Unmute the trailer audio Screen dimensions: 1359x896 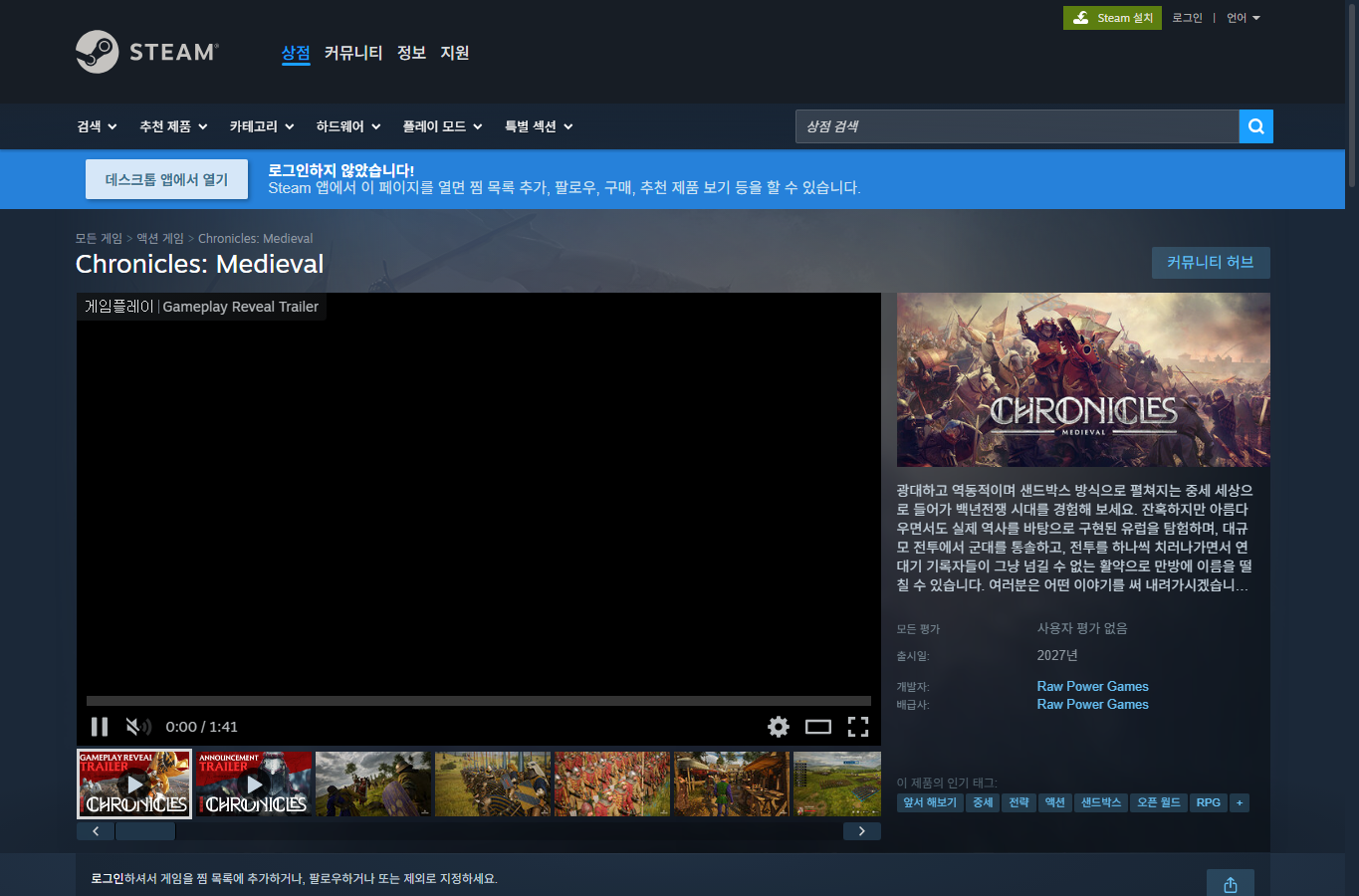pos(138,727)
